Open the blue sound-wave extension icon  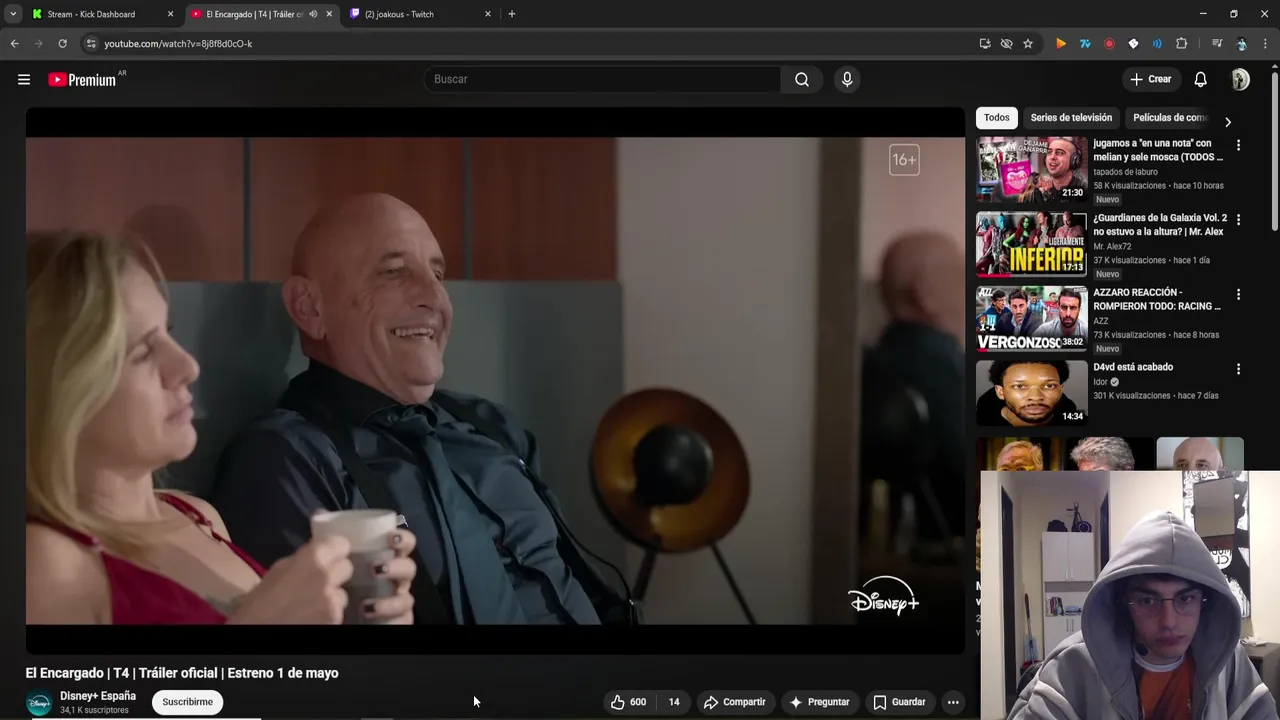(1157, 44)
